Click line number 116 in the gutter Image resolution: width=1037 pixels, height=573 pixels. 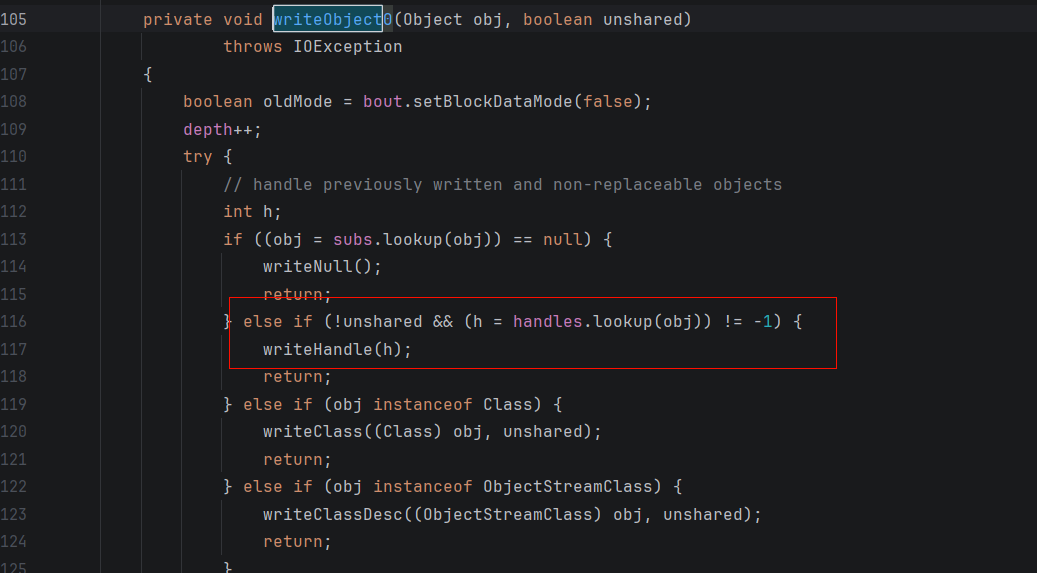[x=14, y=322]
